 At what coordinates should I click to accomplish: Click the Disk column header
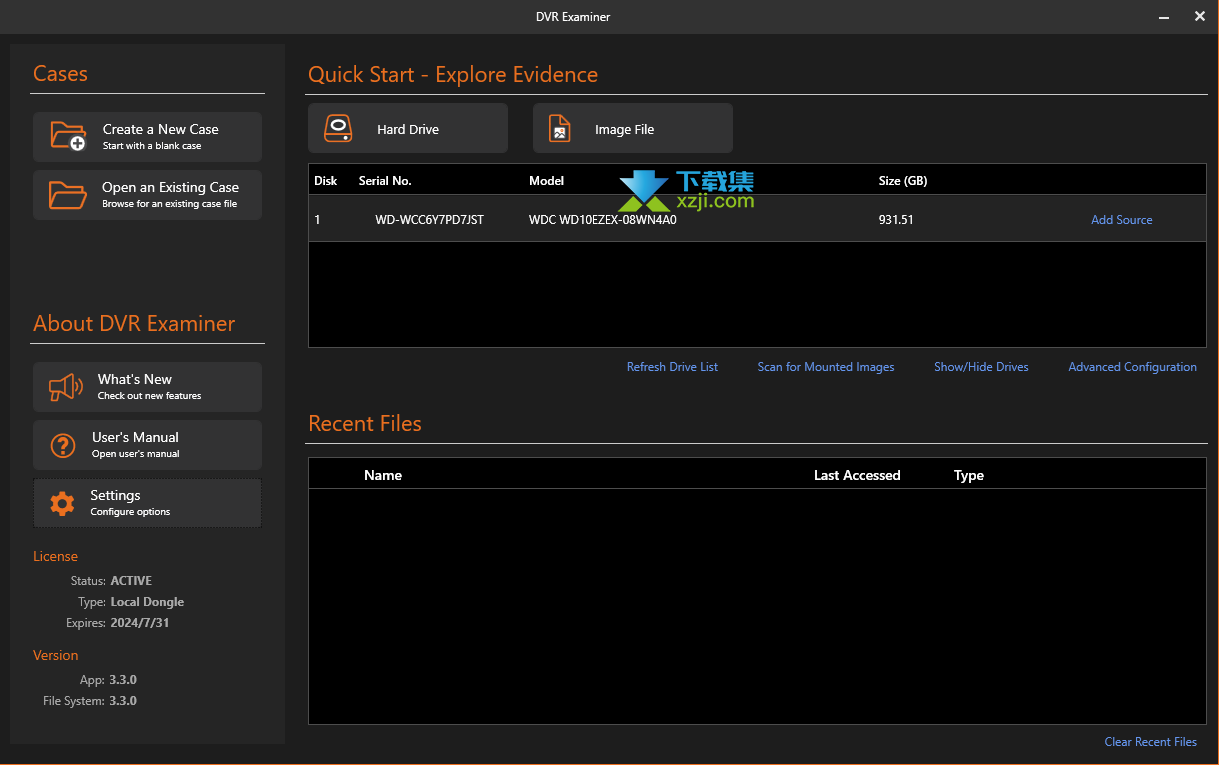click(x=326, y=181)
